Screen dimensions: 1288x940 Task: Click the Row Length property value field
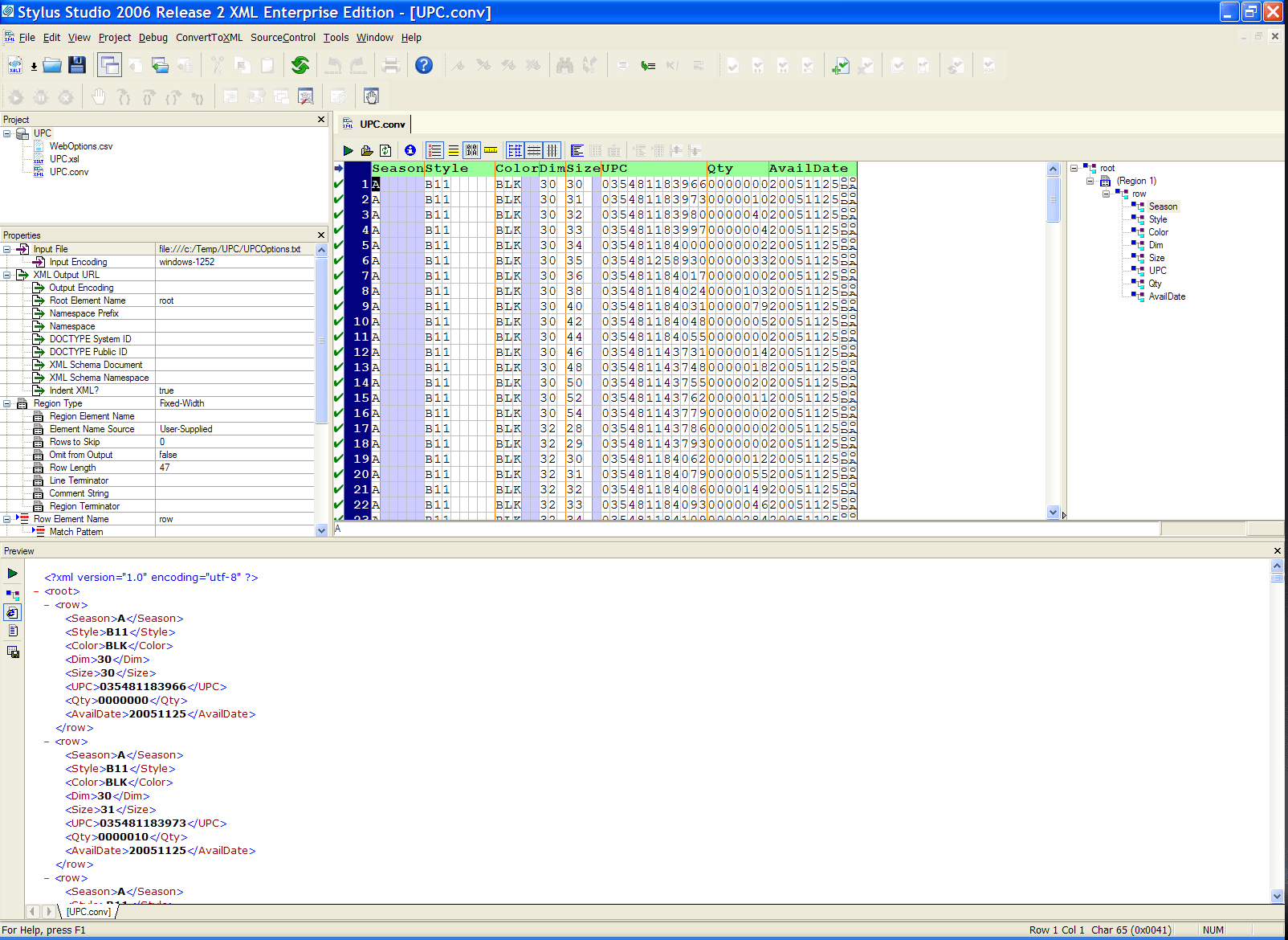pos(234,468)
